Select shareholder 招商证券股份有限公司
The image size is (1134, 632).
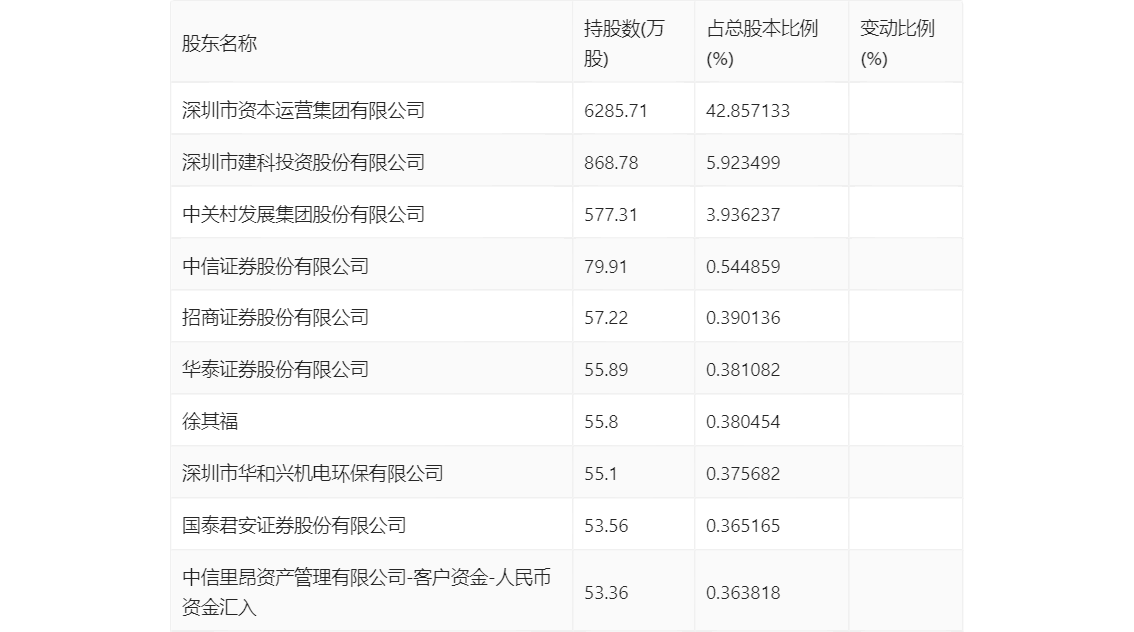click(276, 317)
